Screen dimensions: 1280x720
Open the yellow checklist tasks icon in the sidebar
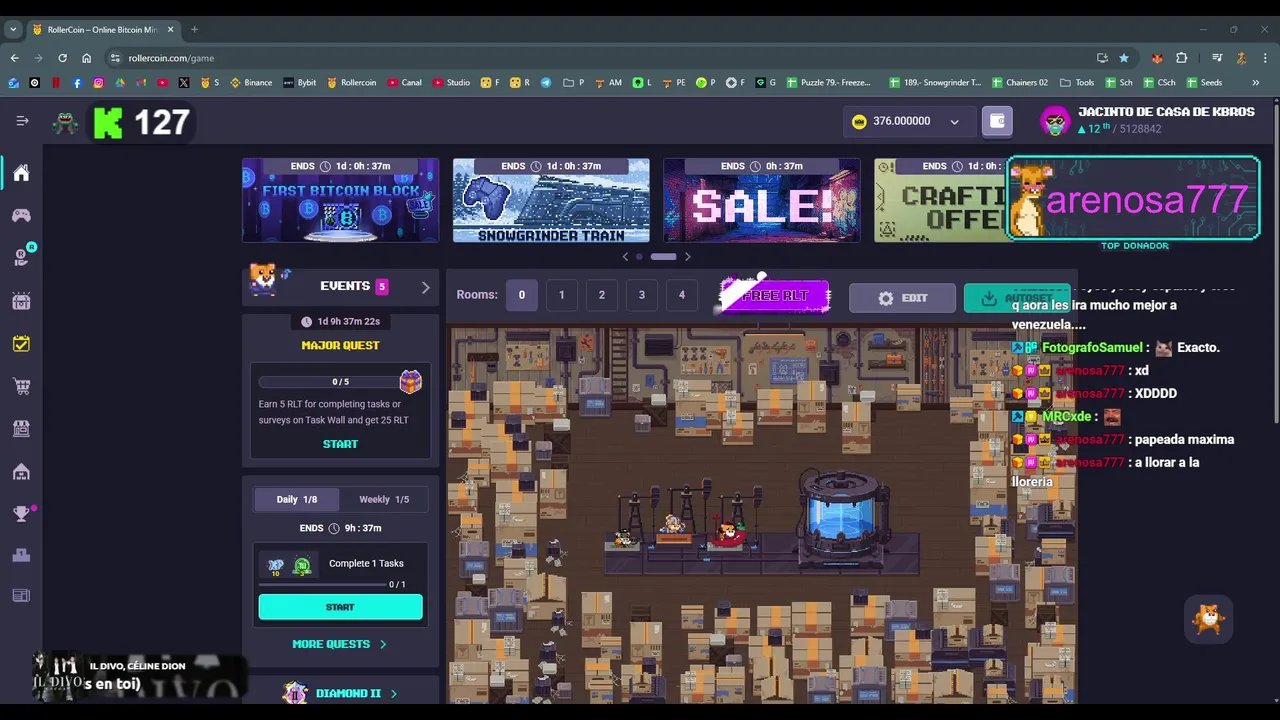point(21,343)
